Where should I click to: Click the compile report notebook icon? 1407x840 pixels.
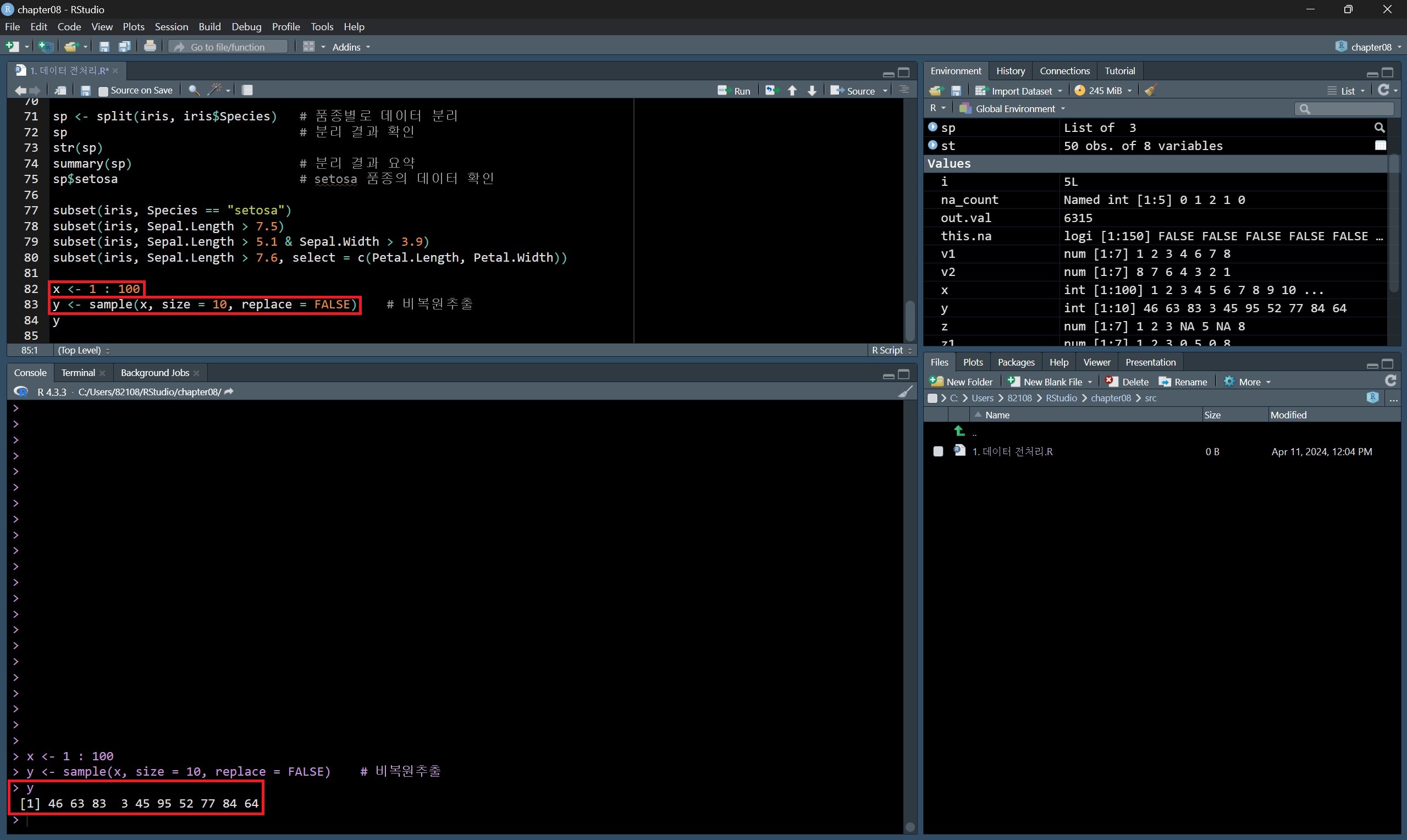[247, 90]
